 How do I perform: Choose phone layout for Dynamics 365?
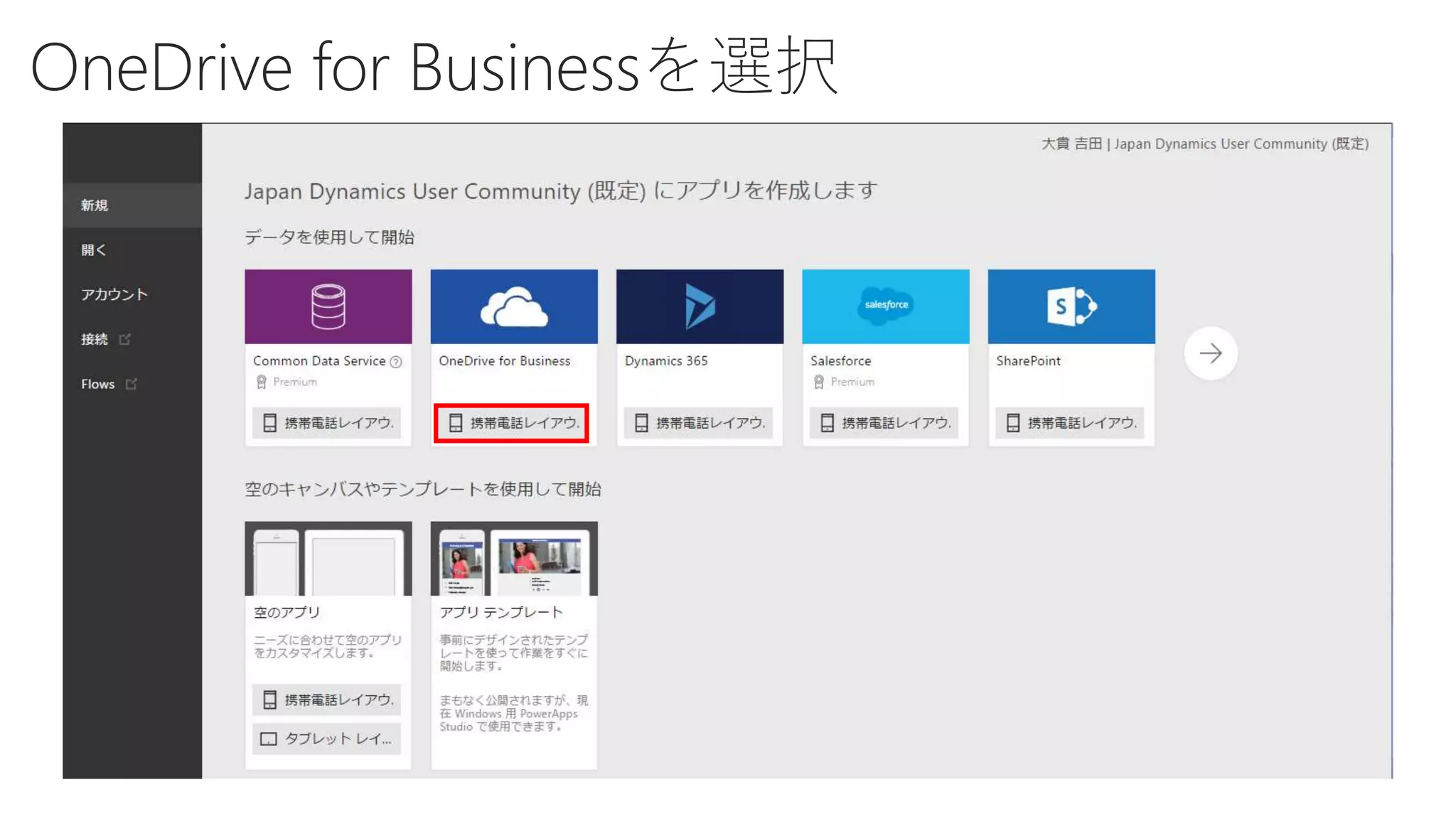[698, 423]
